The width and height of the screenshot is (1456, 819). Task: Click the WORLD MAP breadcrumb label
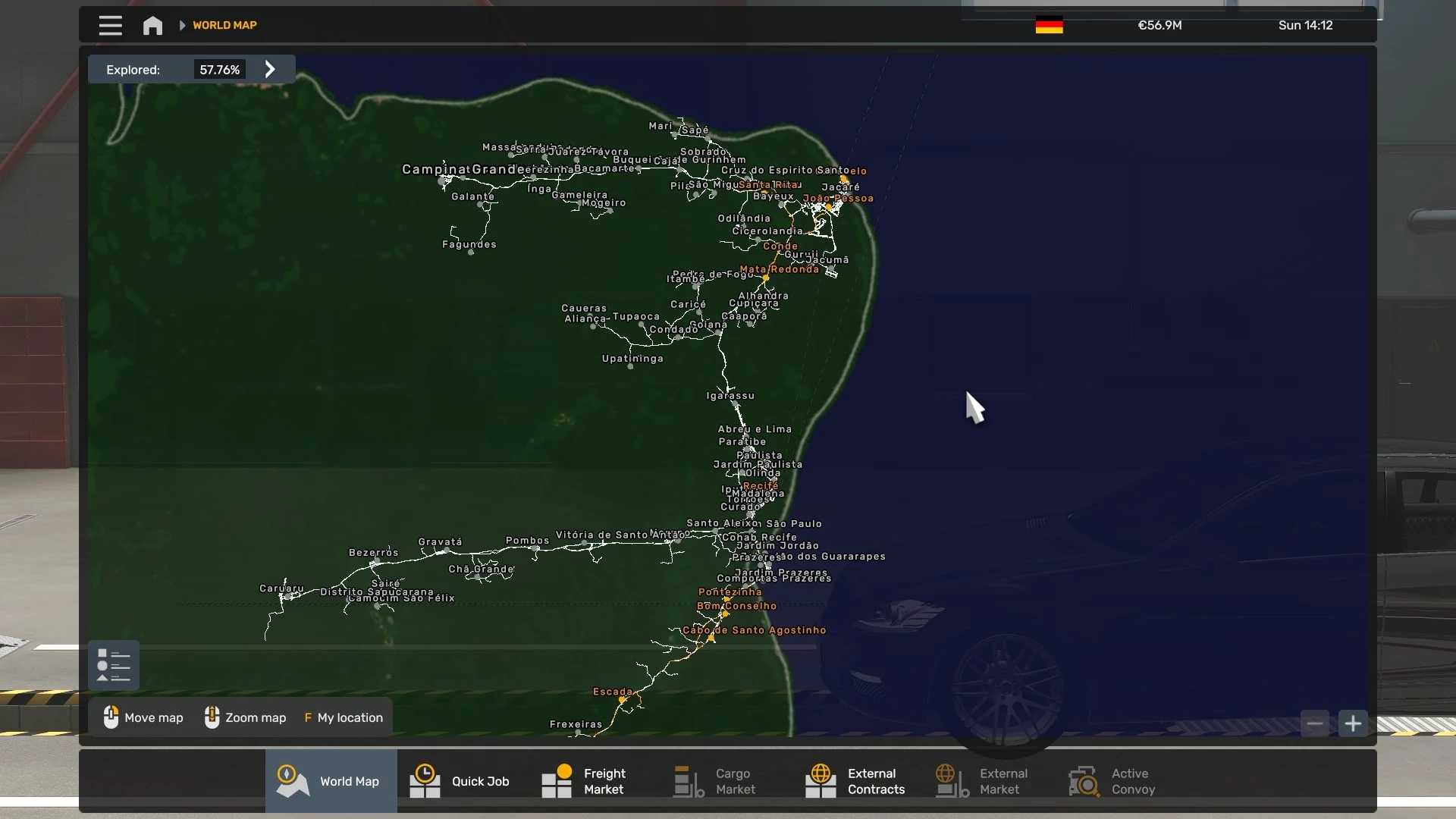pyautogui.click(x=224, y=26)
